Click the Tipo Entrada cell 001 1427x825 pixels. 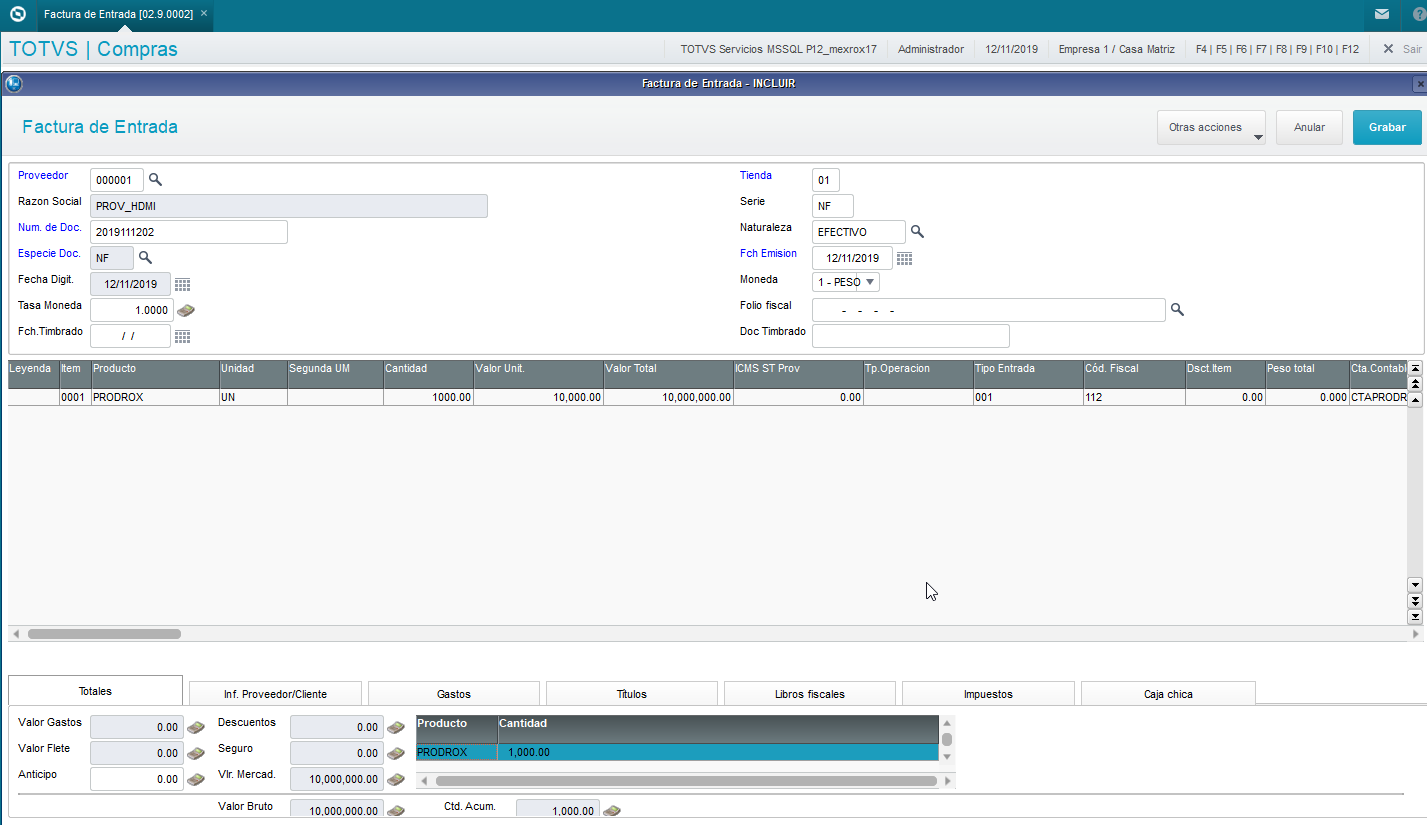click(x=1028, y=397)
